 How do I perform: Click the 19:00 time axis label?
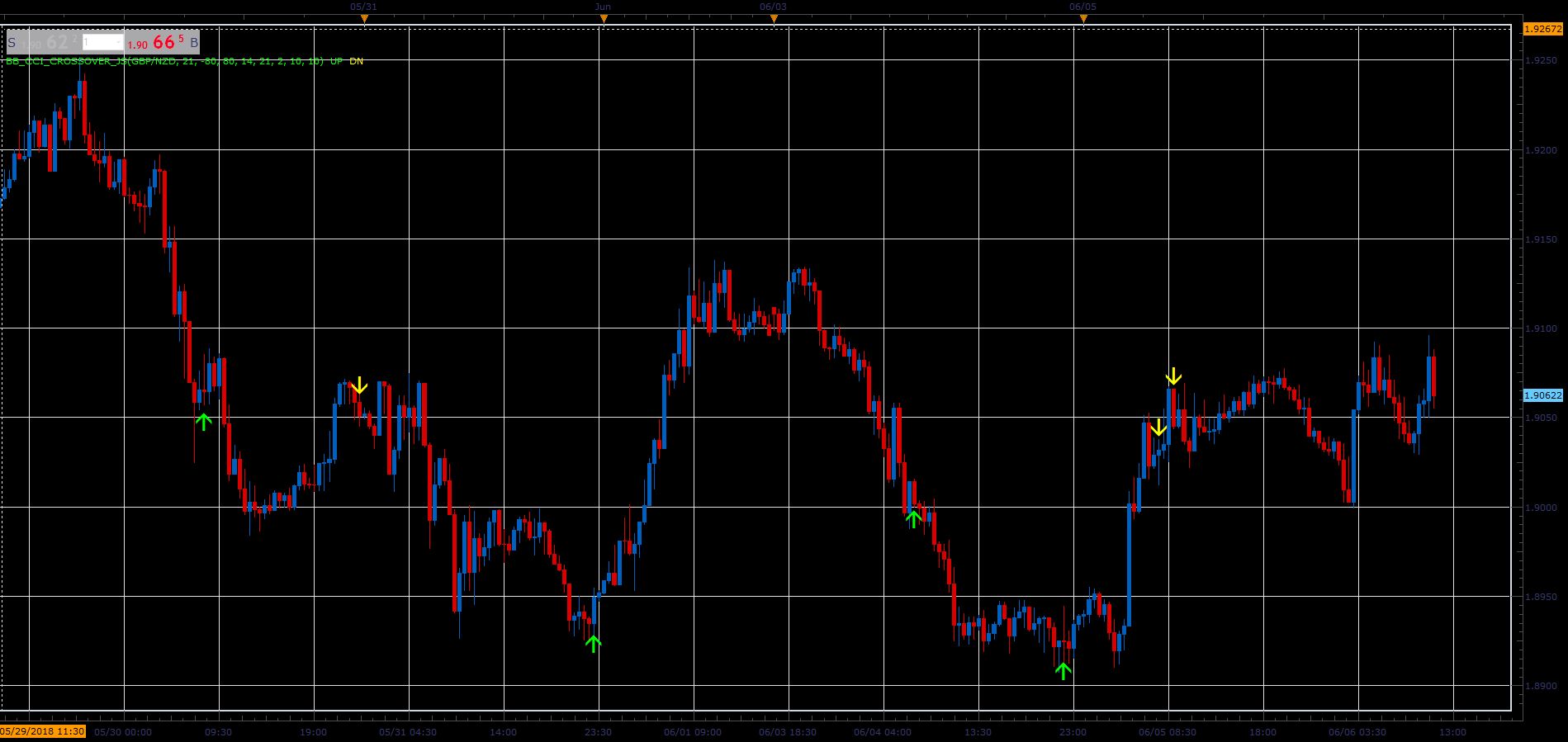(x=313, y=732)
